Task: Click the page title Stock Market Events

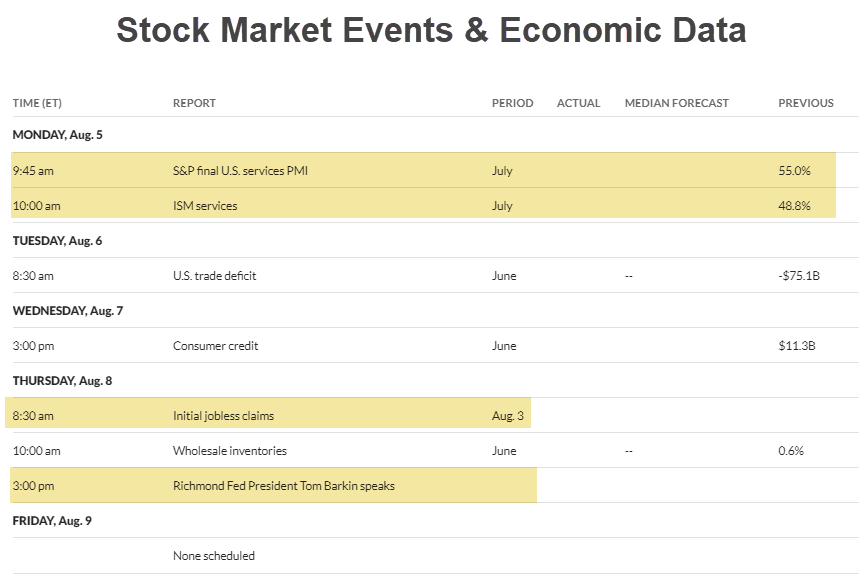Action: pyautogui.click(x=432, y=30)
